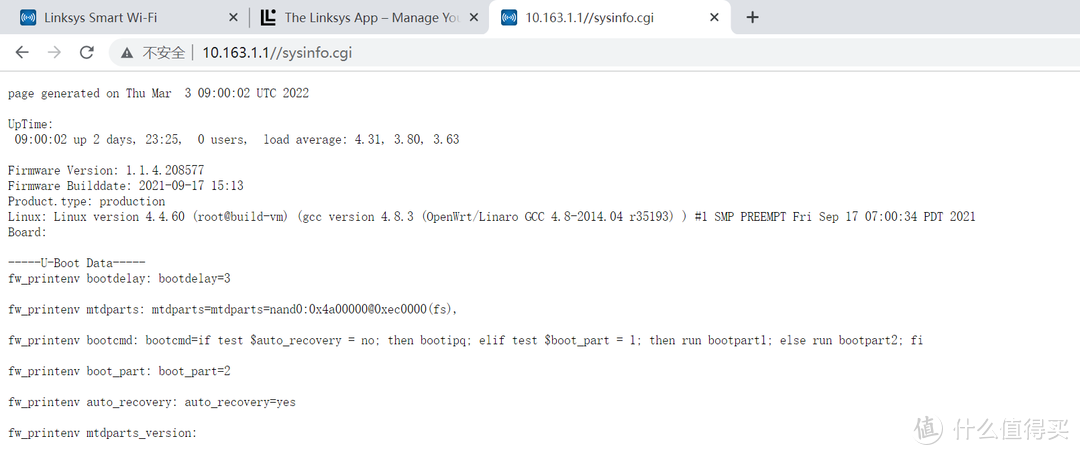Click the 'Linux: Linux version 4.4.60' line

[492, 217]
